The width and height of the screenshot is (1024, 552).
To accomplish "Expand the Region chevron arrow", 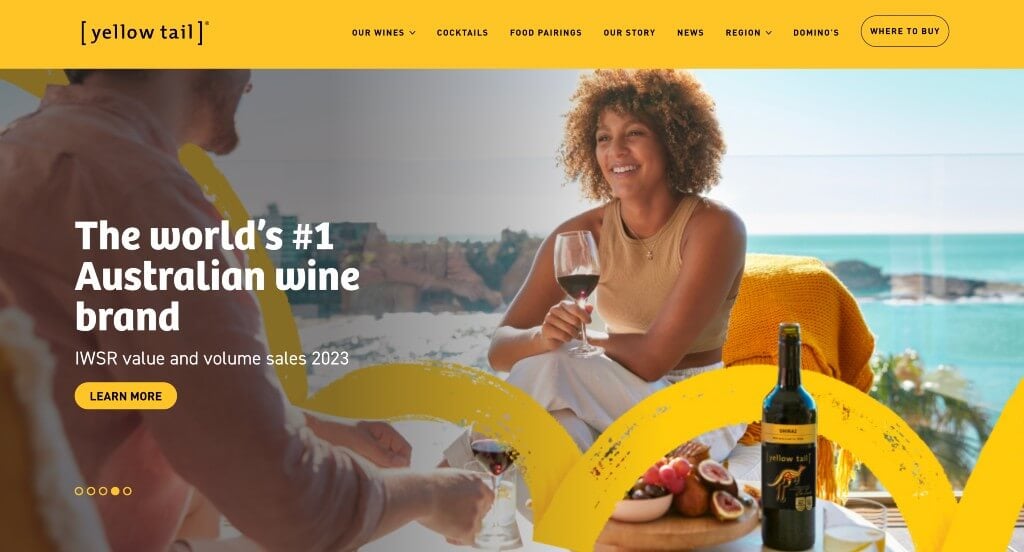I will [769, 33].
